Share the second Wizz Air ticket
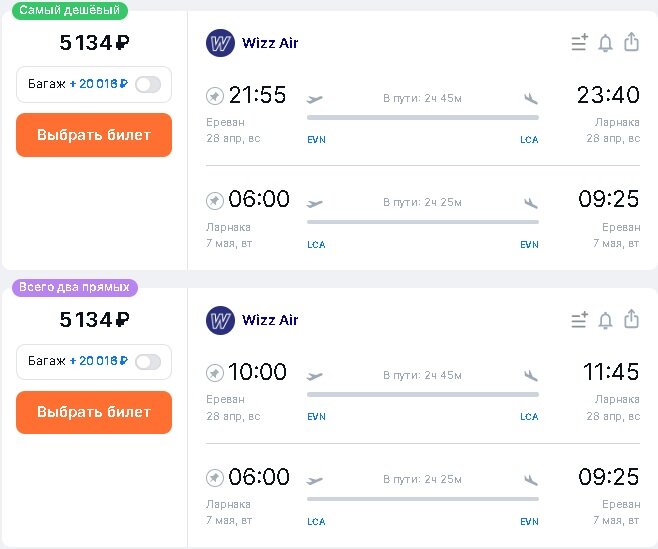The width and height of the screenshot is (658, 549). 632,319
